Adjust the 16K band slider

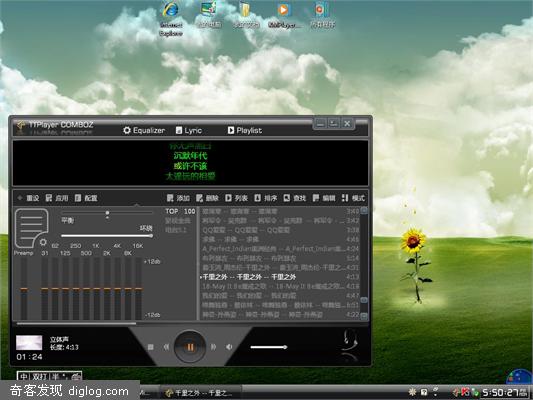tap(138, 288)
